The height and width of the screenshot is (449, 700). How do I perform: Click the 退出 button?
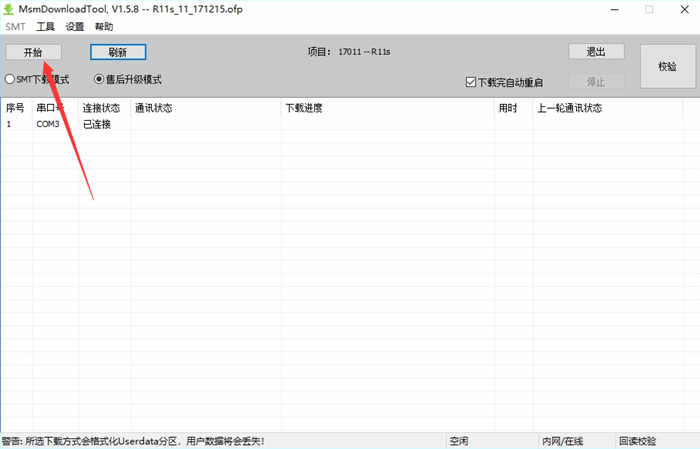tap(596, 52)
